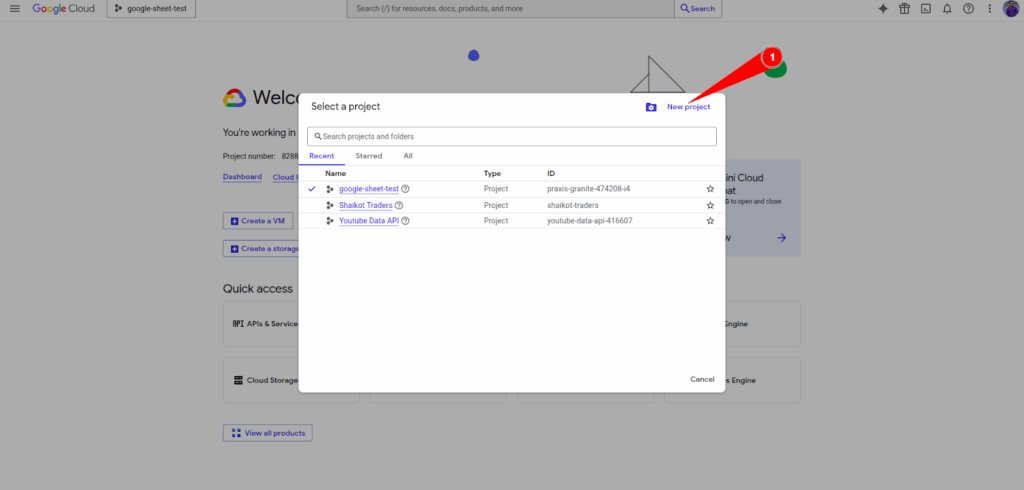Activate Cloud Shell terminal icon

[926, 9]
